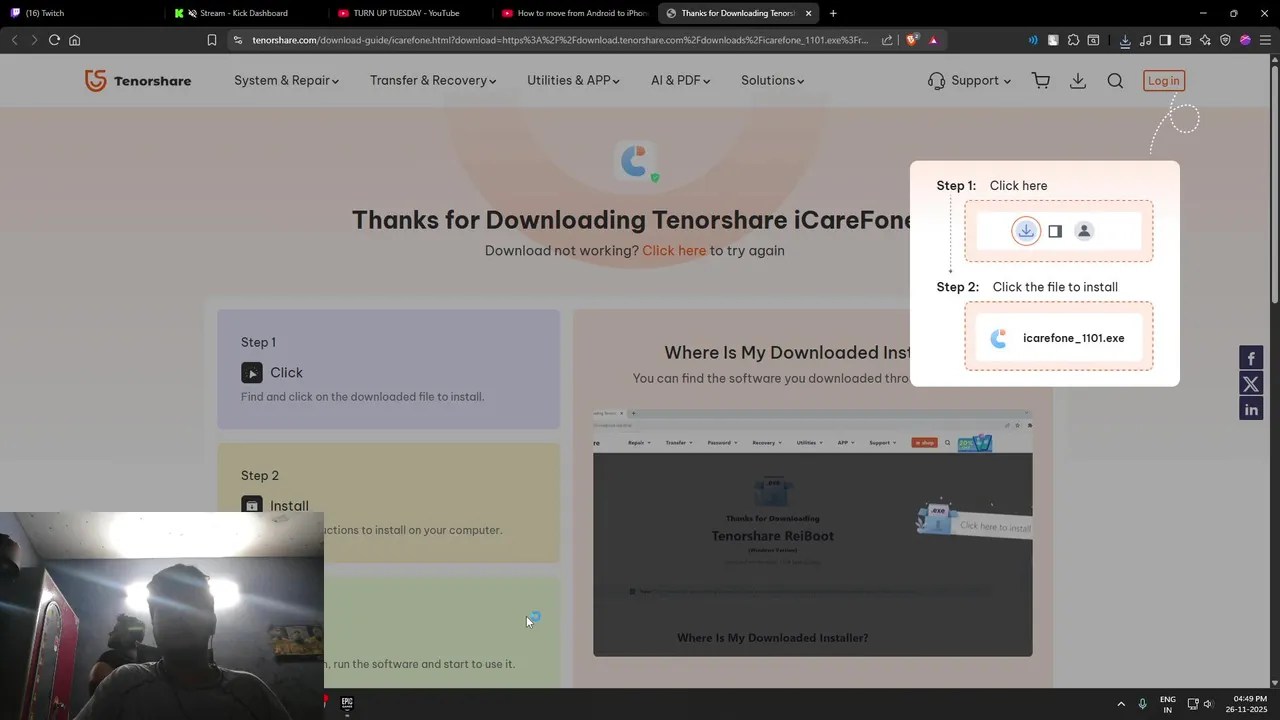Show hidden system tray icons
The image size is (1280, 720).
click(x=1121, y=704)
